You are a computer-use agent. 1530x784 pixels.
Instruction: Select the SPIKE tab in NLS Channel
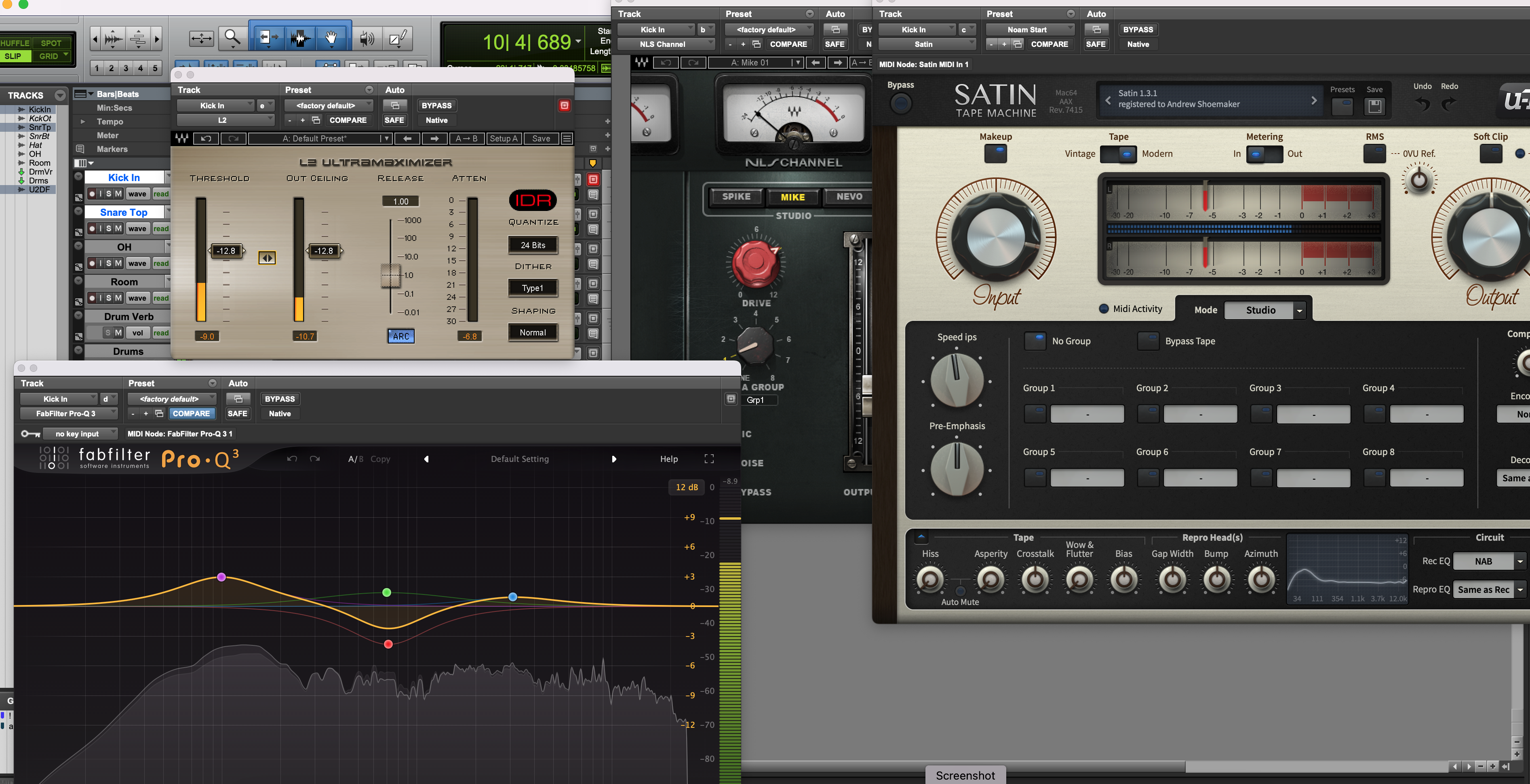tap(736, 196)
